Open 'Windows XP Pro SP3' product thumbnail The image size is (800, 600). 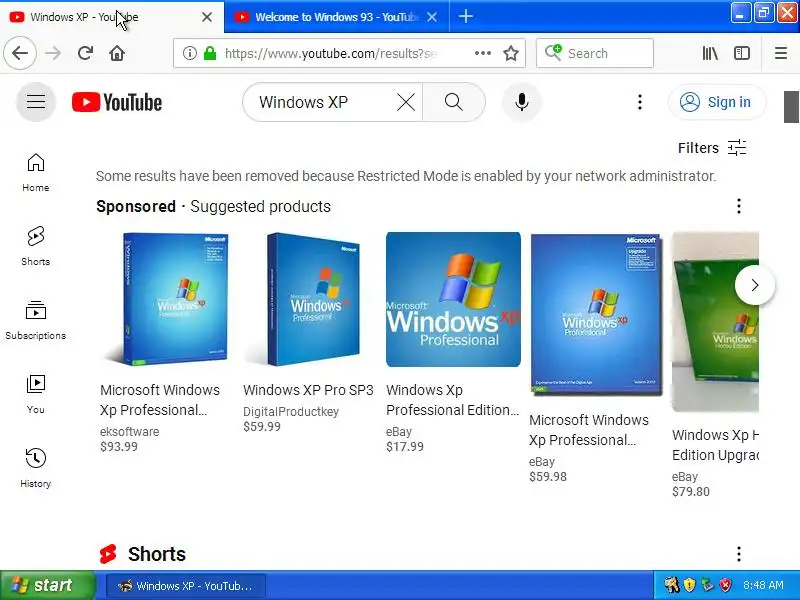(310, 299)
